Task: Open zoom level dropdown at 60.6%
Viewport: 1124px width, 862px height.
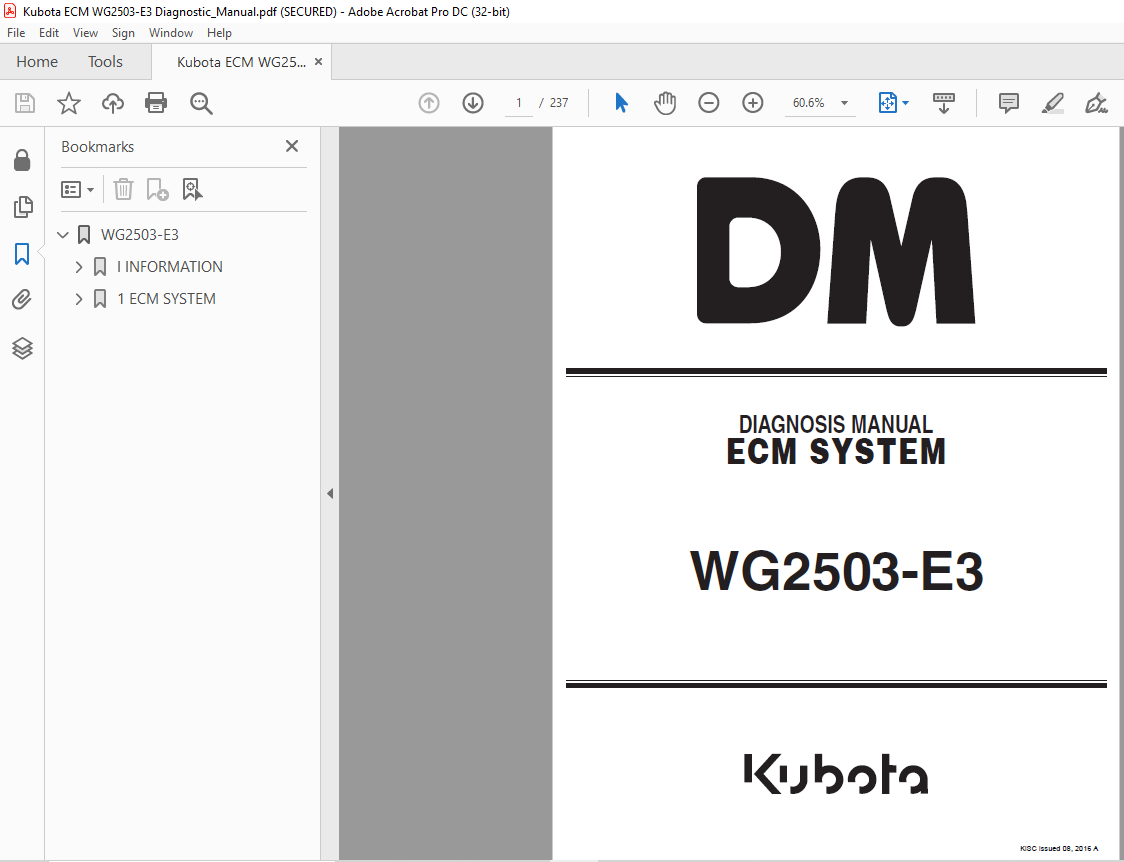Action: click(844, 103)
